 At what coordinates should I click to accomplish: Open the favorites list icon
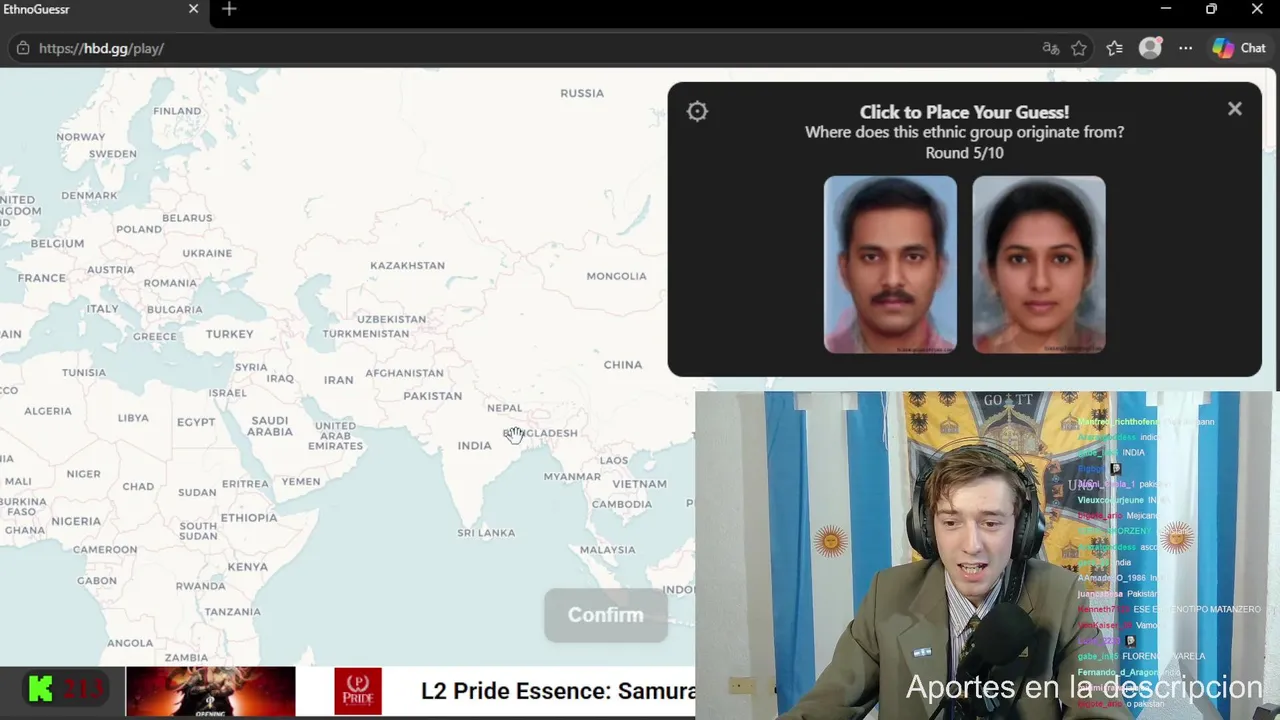click(x=1115, y=48)
